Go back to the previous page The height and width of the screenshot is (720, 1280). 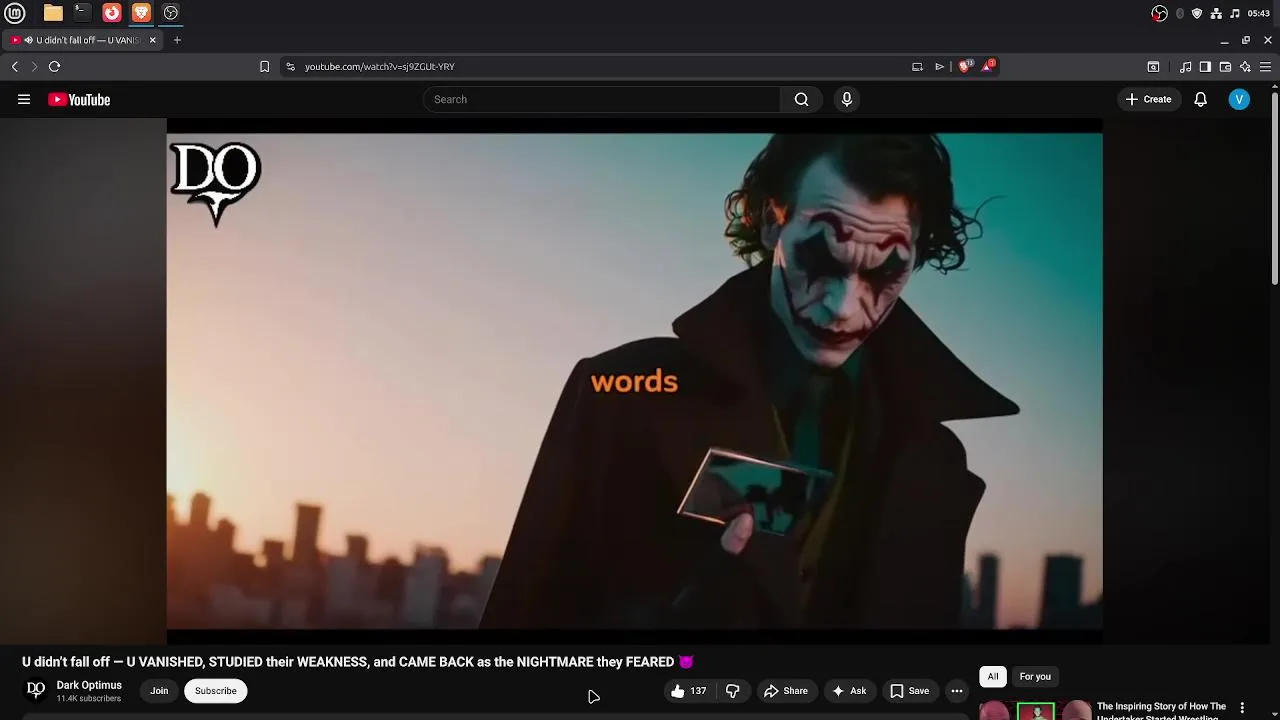(x=15, y=67)
